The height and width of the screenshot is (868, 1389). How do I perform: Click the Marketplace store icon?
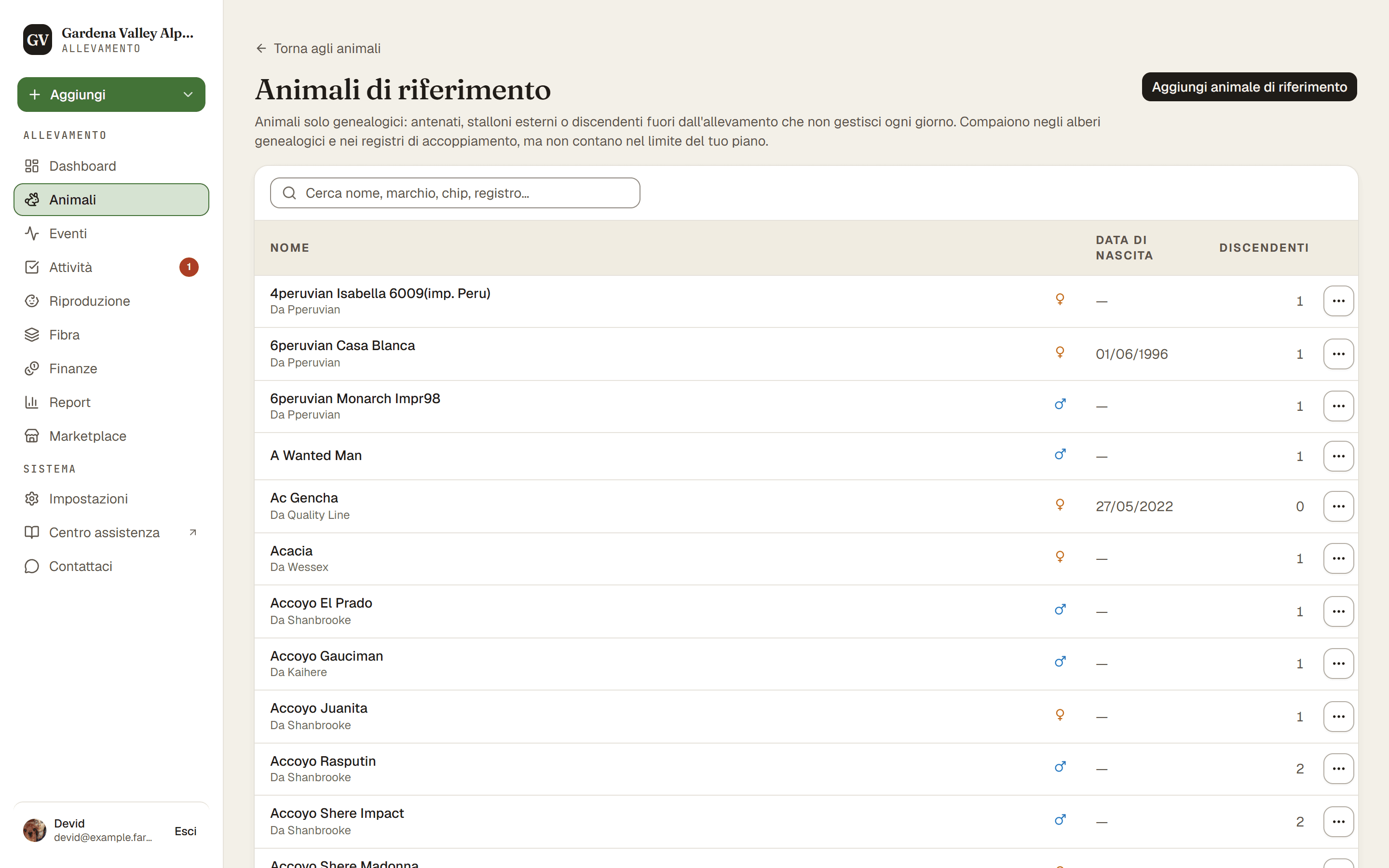tap(31, 436)
